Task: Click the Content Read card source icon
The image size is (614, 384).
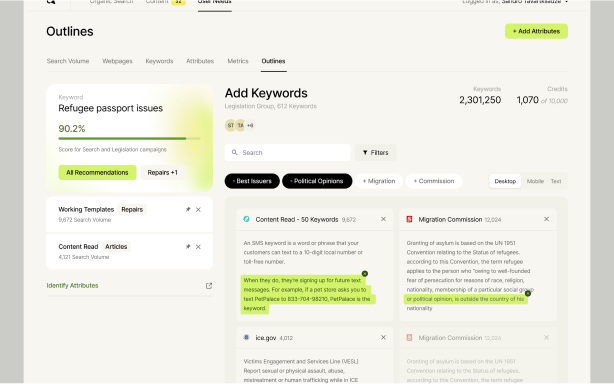Action: [246, 219]
